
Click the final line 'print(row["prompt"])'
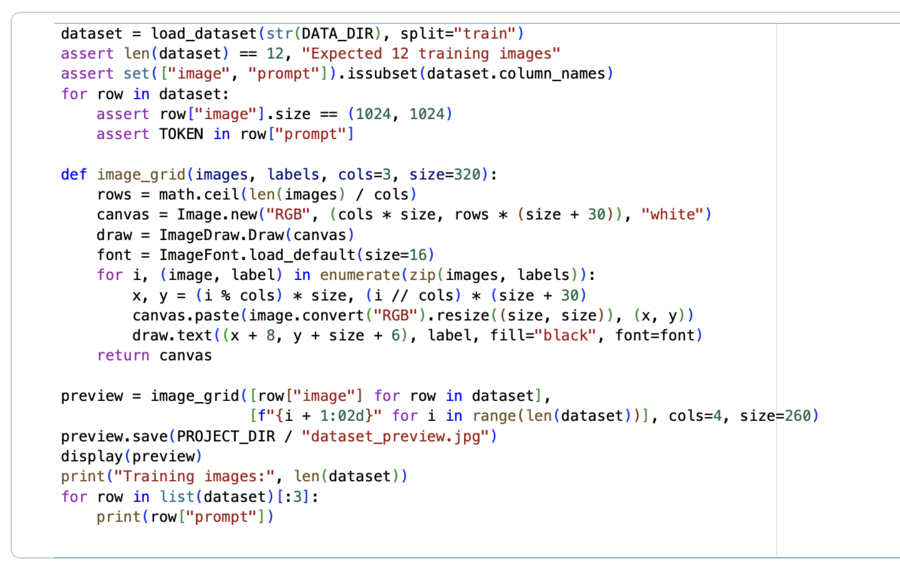click(185, 517)
